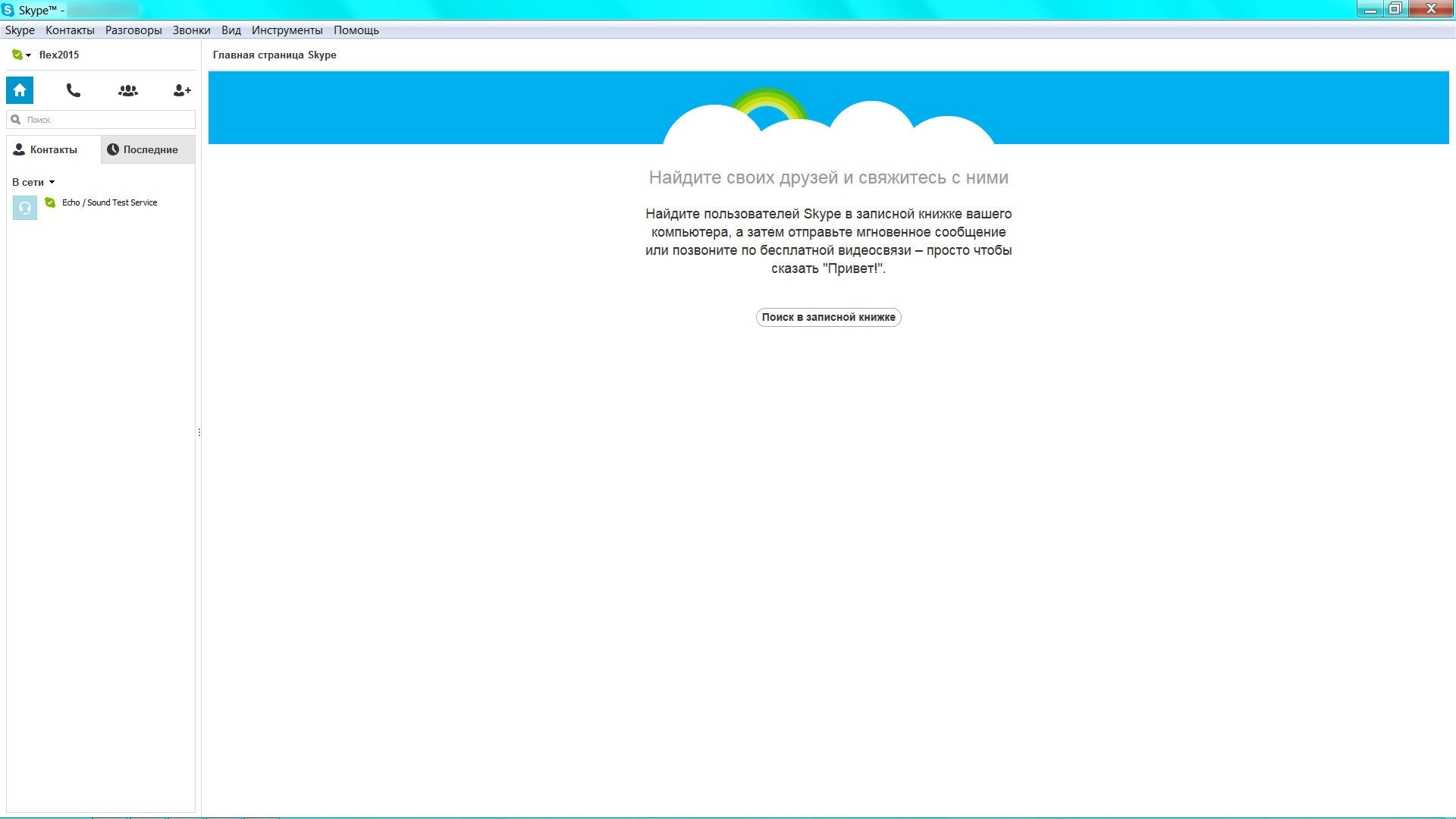The height and width of the screenshot is (819, 1456).
Task: Click the search magnifier icon
Action: coord(15,120)
